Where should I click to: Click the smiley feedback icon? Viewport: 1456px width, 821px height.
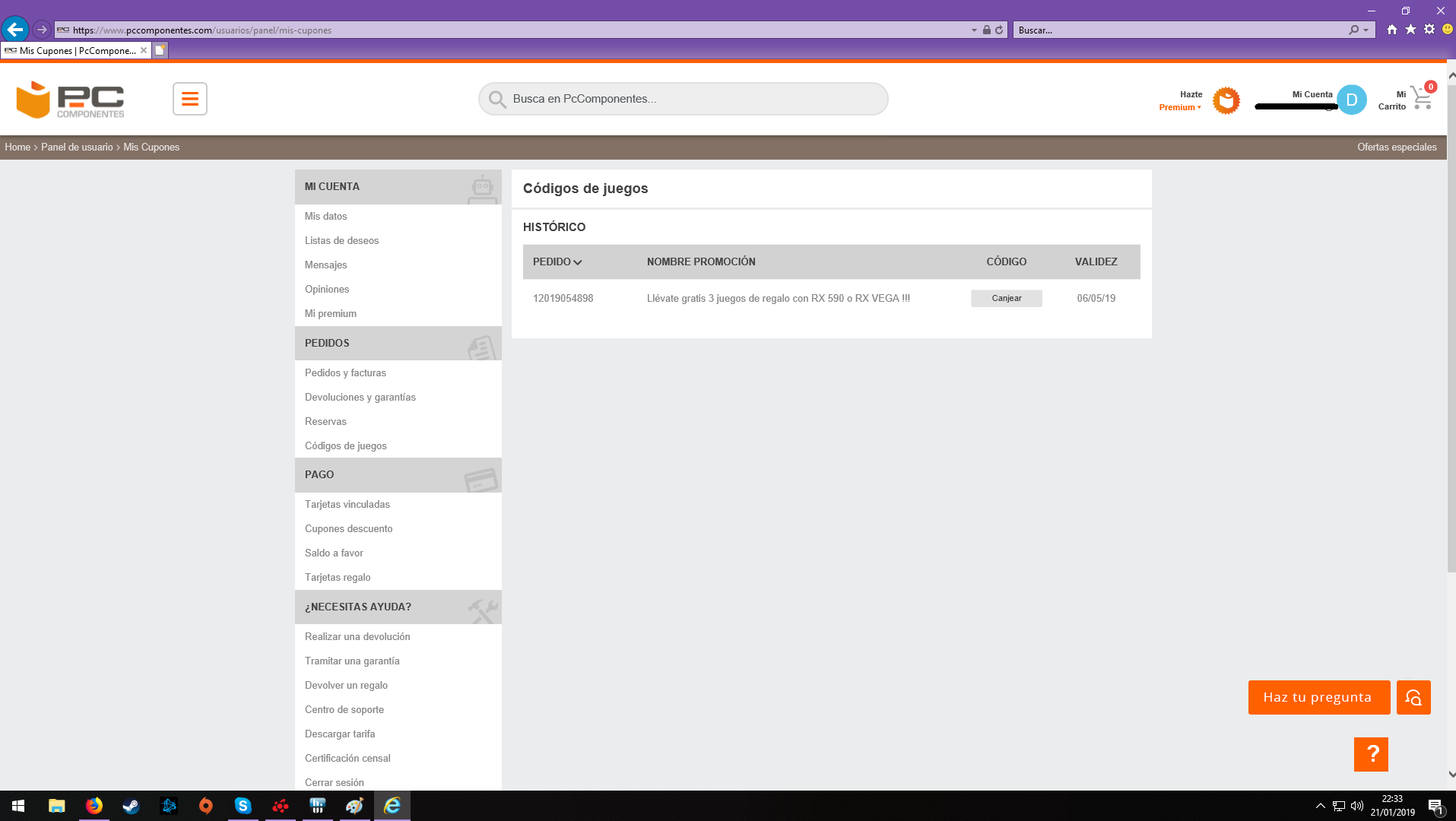tap(1448, 30)
